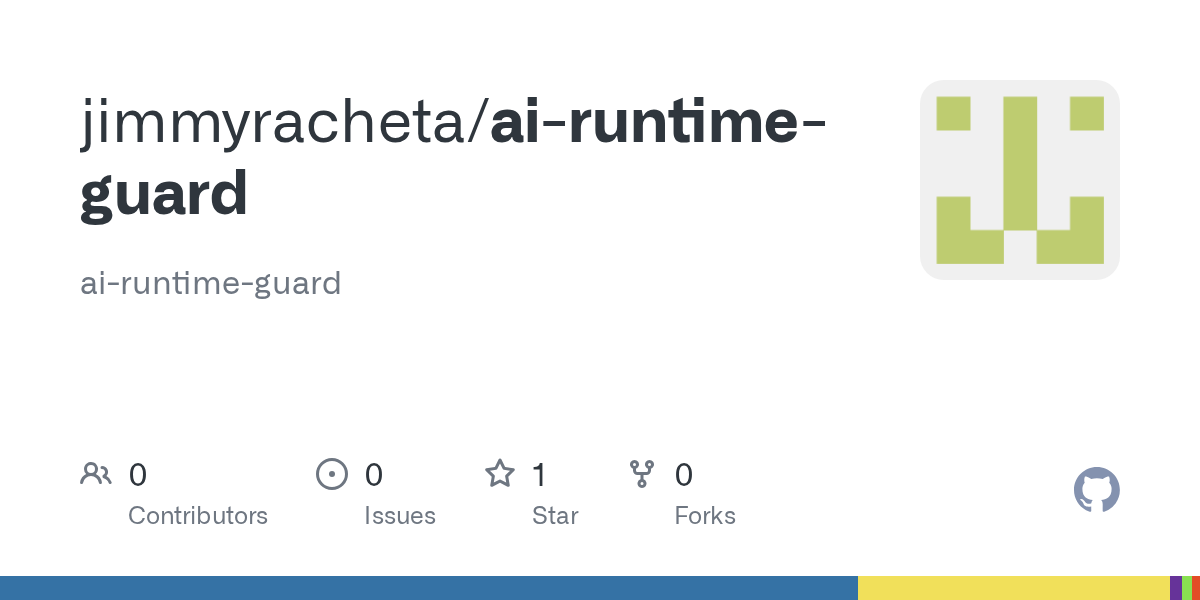Click the purple language bar segment
The height and width of the screenshot is (600, 1200).
[1176, 588]
